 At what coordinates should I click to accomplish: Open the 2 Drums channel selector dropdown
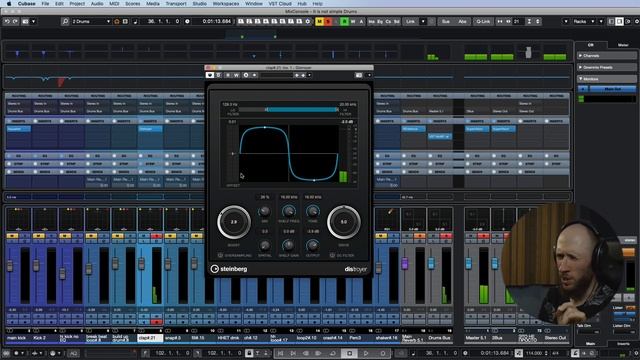[91, 21]
